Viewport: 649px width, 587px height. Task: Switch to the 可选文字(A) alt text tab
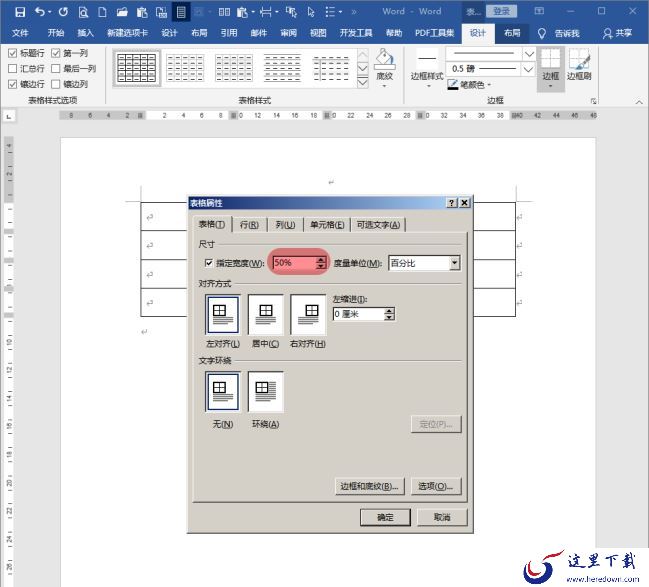tap(378, 225)
